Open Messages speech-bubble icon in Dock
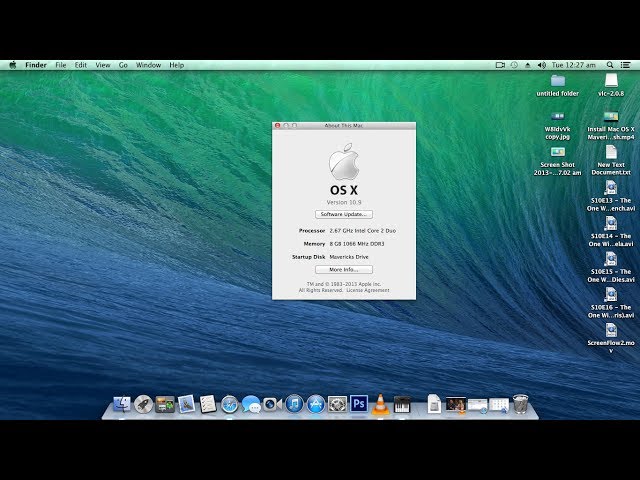 (x=251, y=404)
